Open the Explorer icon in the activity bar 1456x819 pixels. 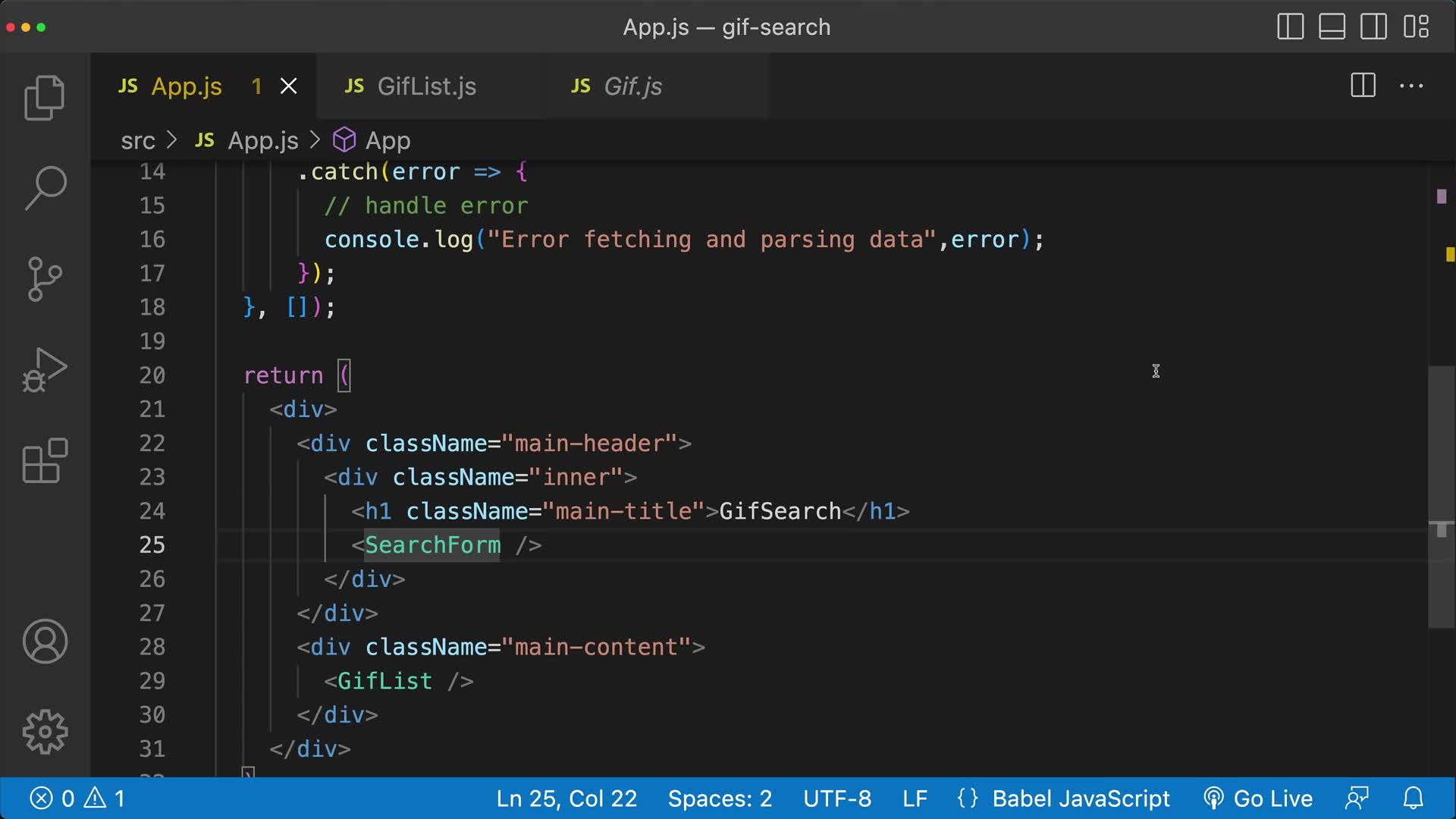43,97
